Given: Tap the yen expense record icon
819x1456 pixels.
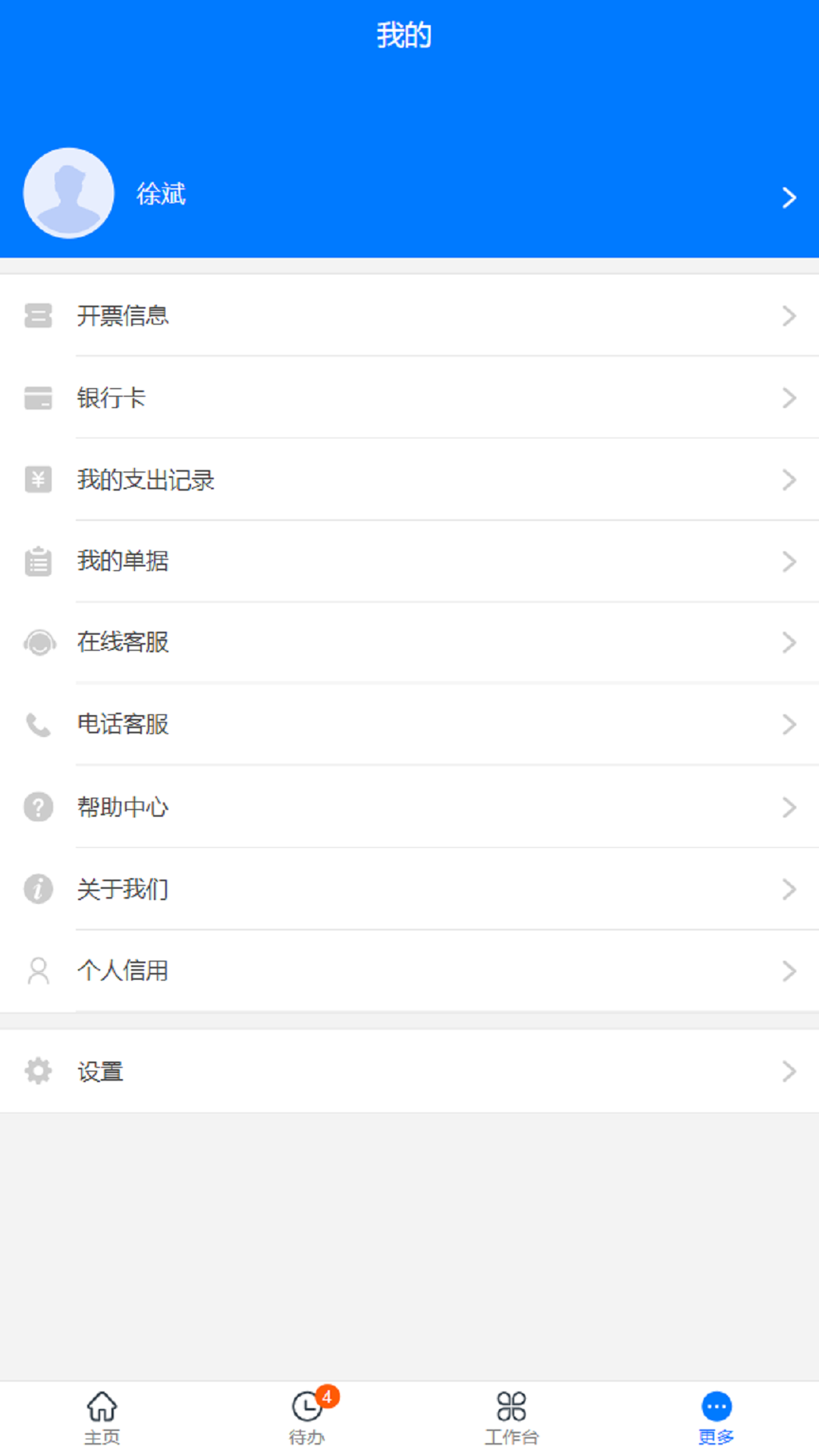Looking at the screenshot, I should (38, 479).
